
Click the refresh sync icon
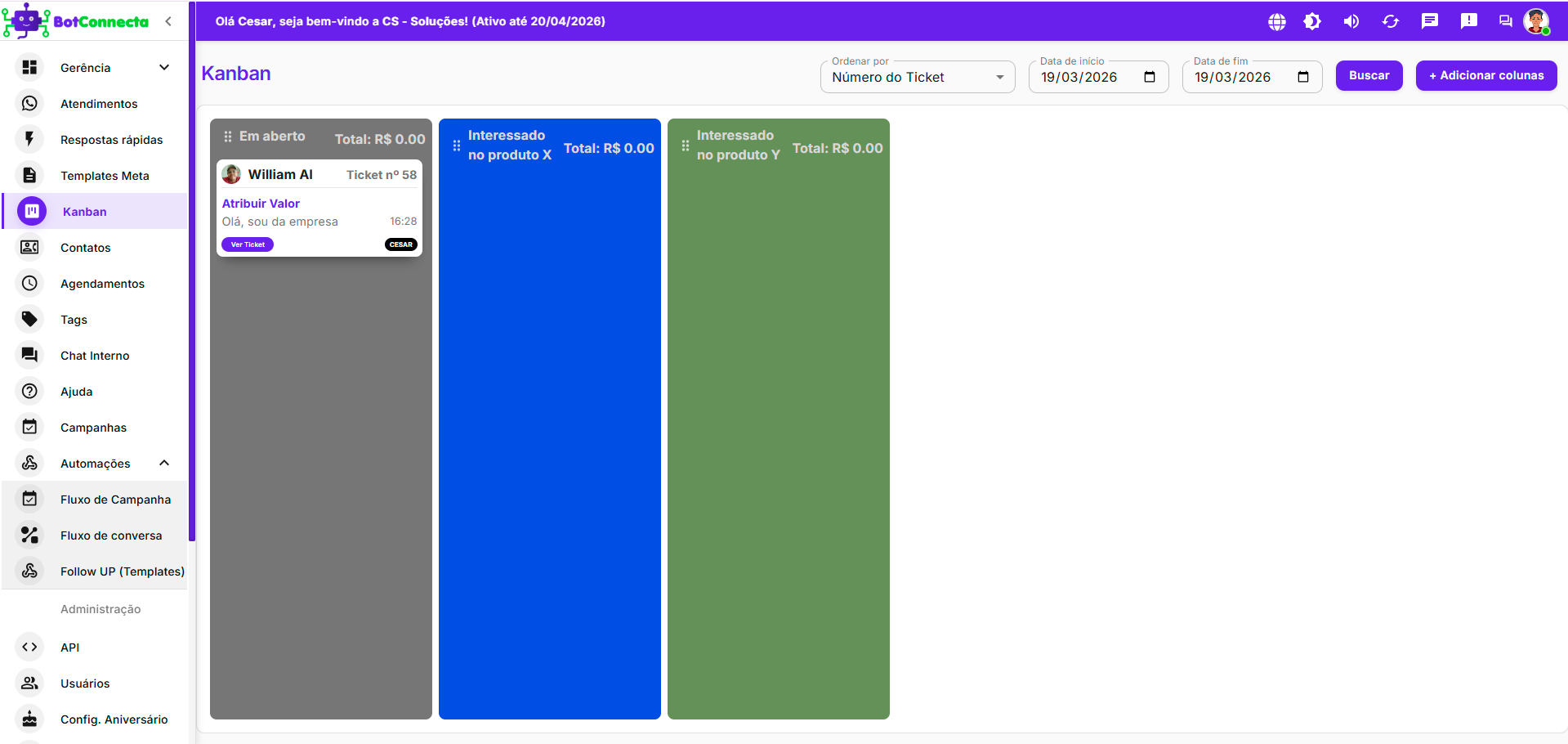click(1390, 22)
